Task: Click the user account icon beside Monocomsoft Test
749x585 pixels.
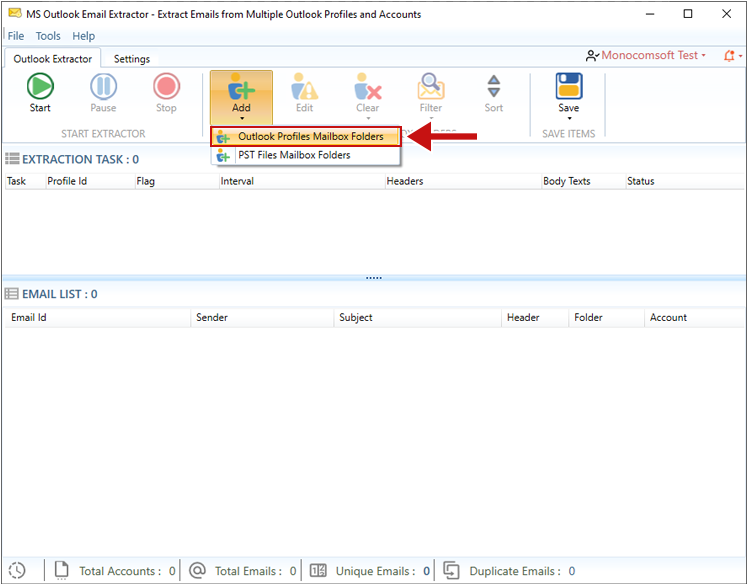Action: (592, 56)
